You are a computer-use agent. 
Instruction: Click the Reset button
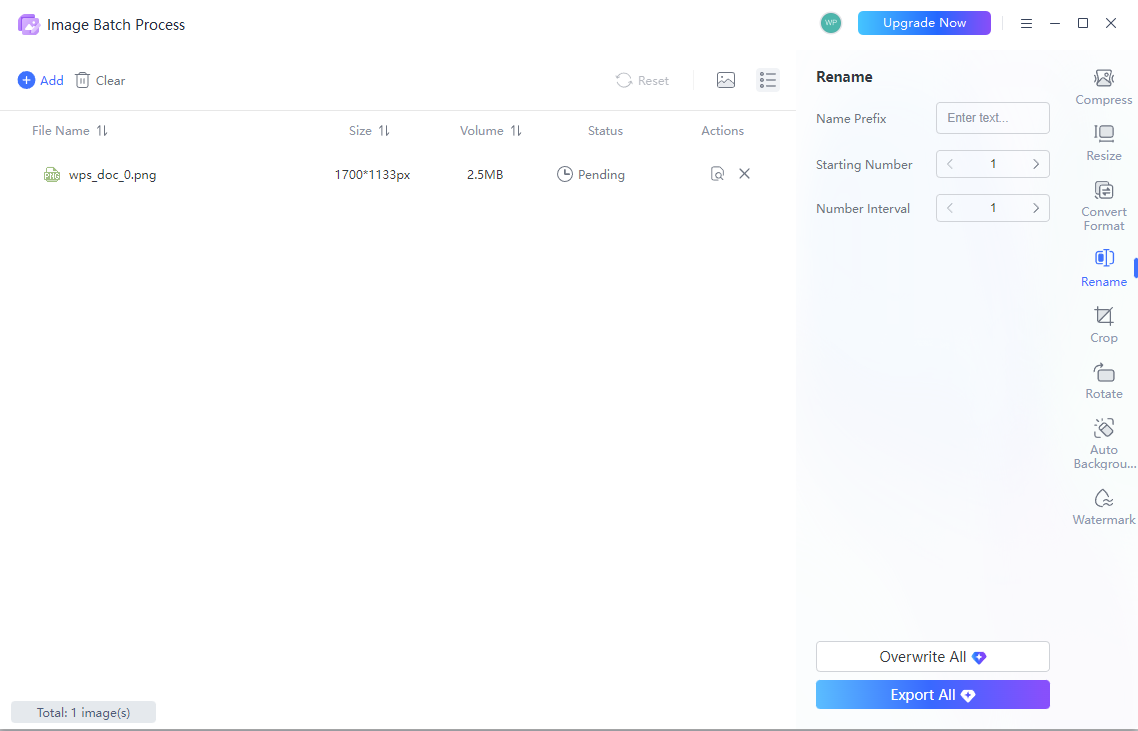[x=642, y=80]
